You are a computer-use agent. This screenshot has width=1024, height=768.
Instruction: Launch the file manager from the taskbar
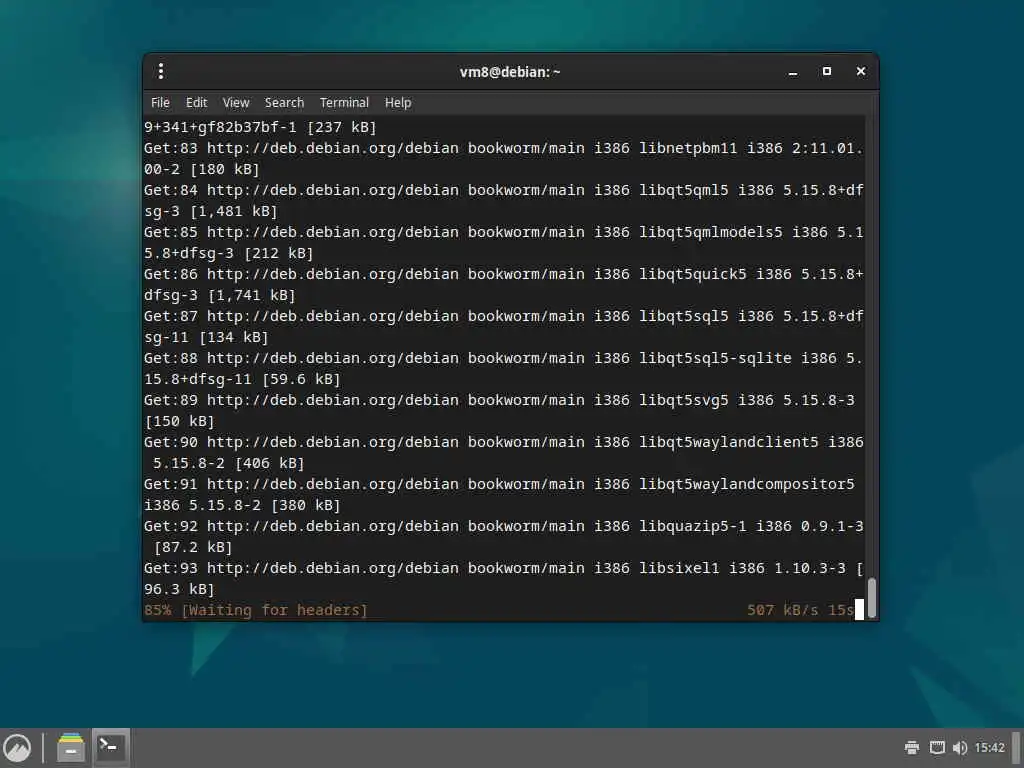pyautogui.click(x=71, y=748)
